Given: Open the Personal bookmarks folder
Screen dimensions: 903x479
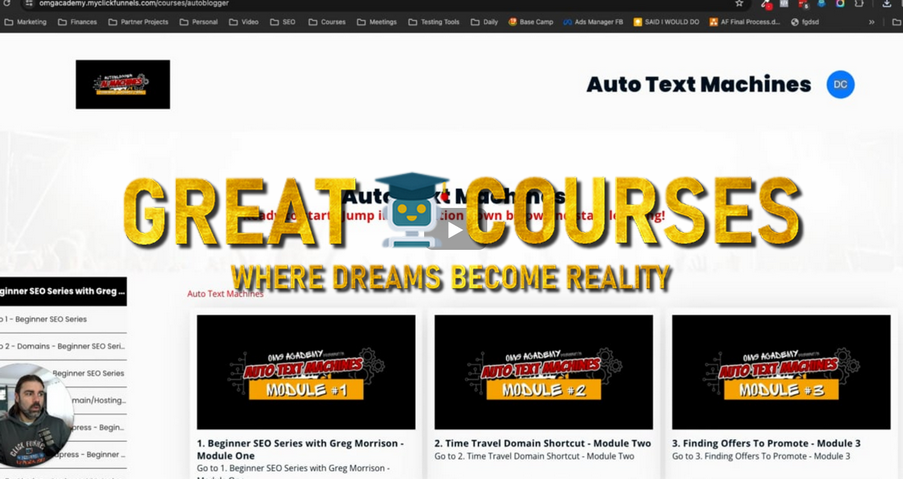Looking at the screenshot, I should coord(199,22).
